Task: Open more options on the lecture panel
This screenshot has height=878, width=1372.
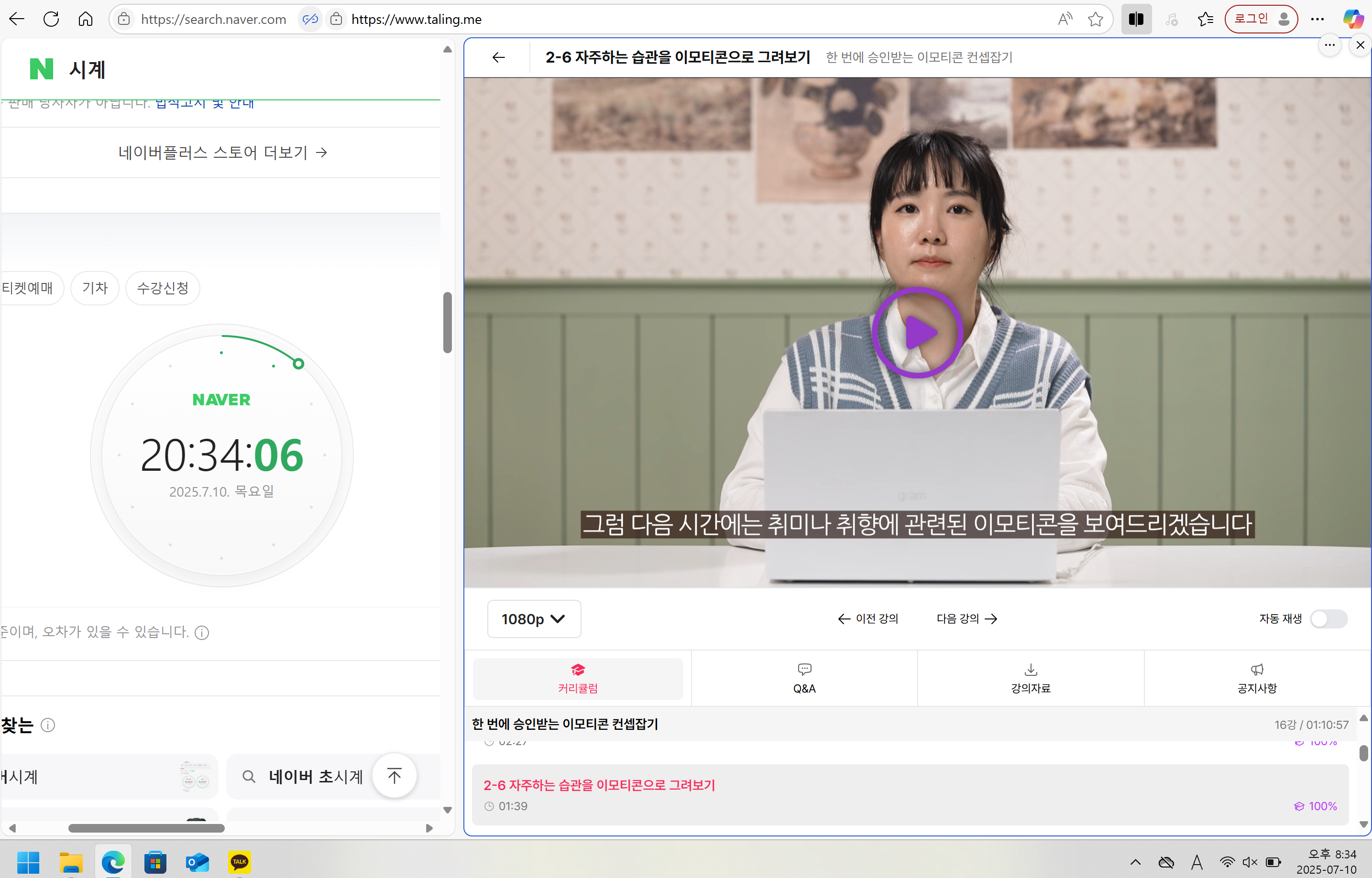Action: [x=1330, y=45]
